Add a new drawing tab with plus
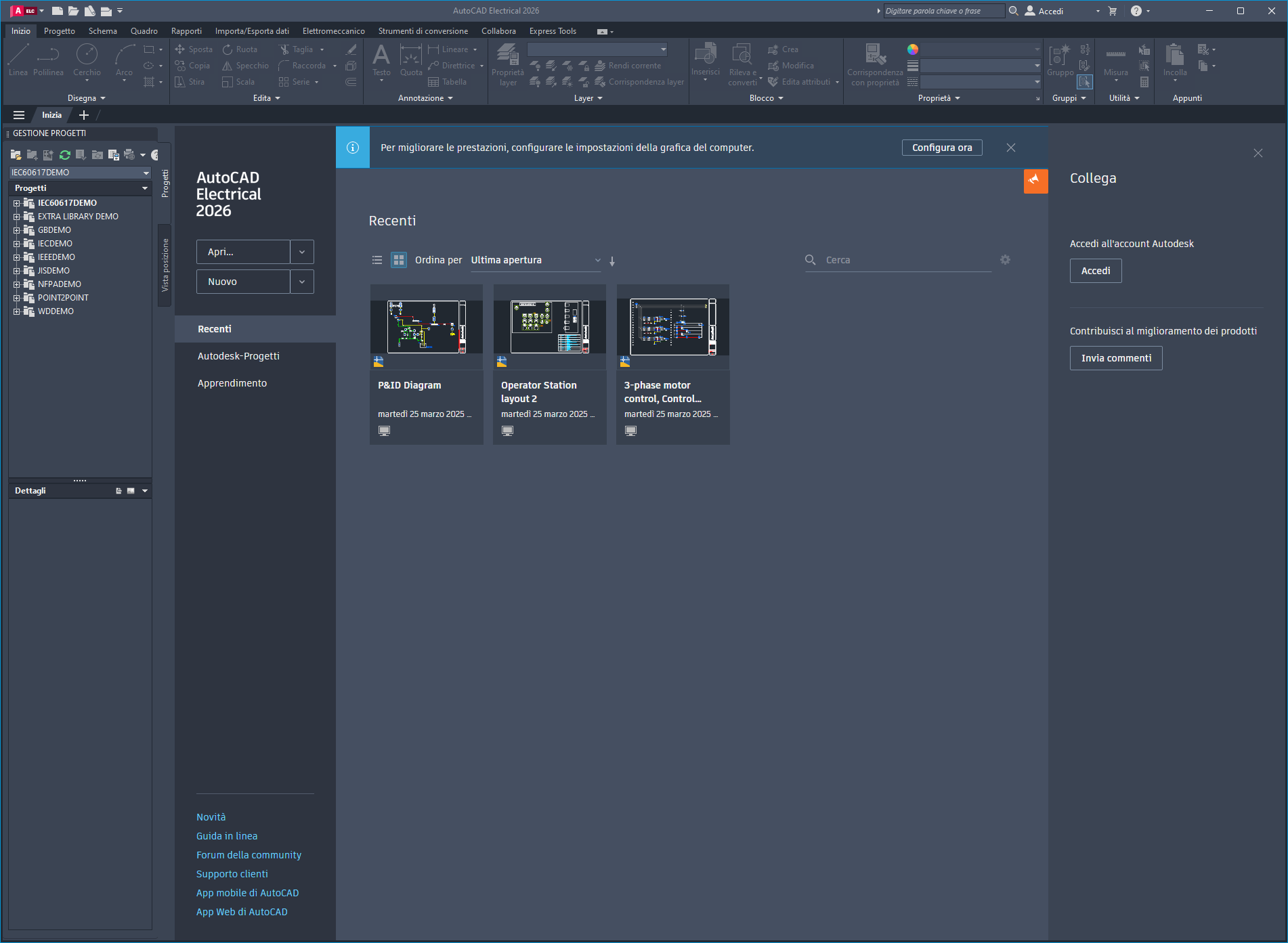This screenshot has height=943, width=1288. (x=84, y=115)
